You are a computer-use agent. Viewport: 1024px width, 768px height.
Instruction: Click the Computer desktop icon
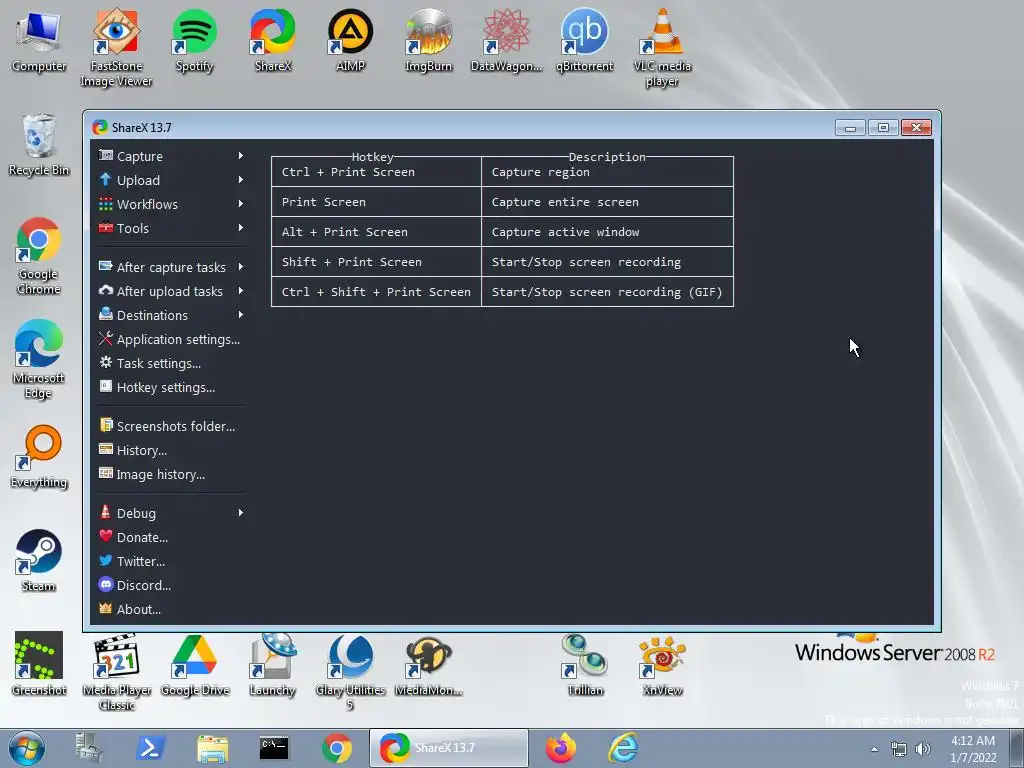[x=39, y=40]
